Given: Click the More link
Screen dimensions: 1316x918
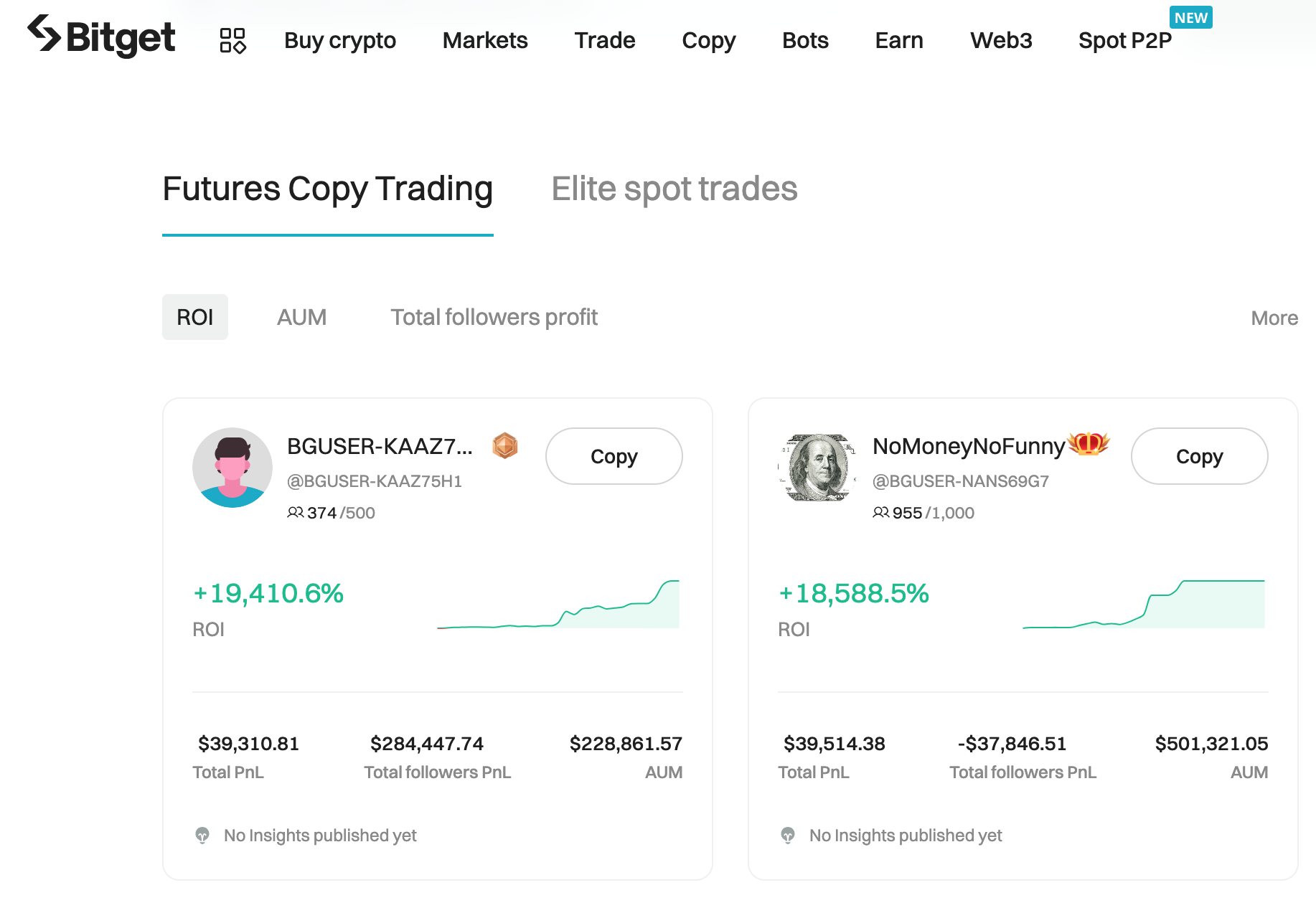Looking at the screenshot, I should (x=1274, y=318).
